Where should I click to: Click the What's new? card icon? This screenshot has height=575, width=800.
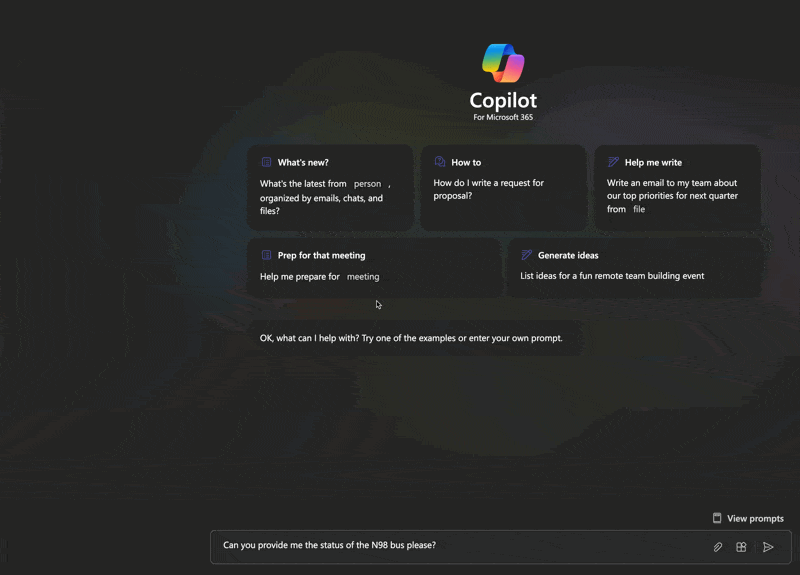pos(266,162)
